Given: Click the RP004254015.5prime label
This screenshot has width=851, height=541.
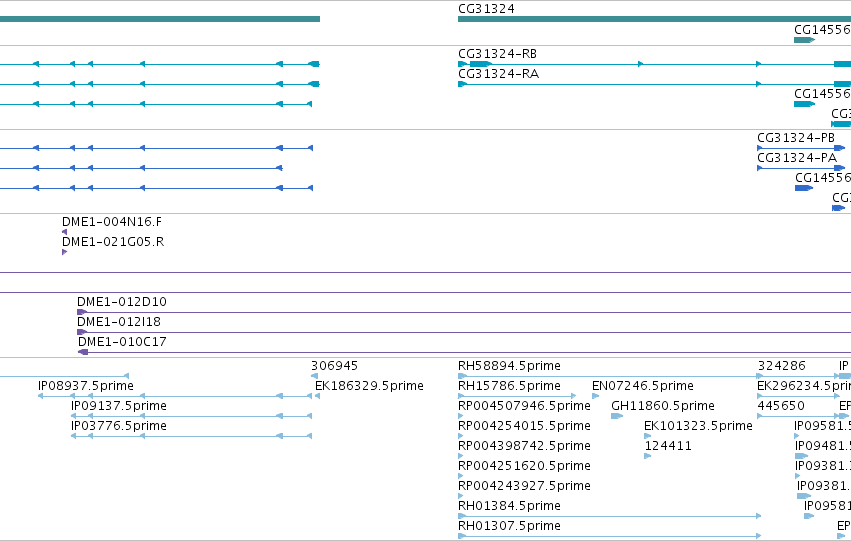Looking at the screenshot, I should [x=524, y=426].
